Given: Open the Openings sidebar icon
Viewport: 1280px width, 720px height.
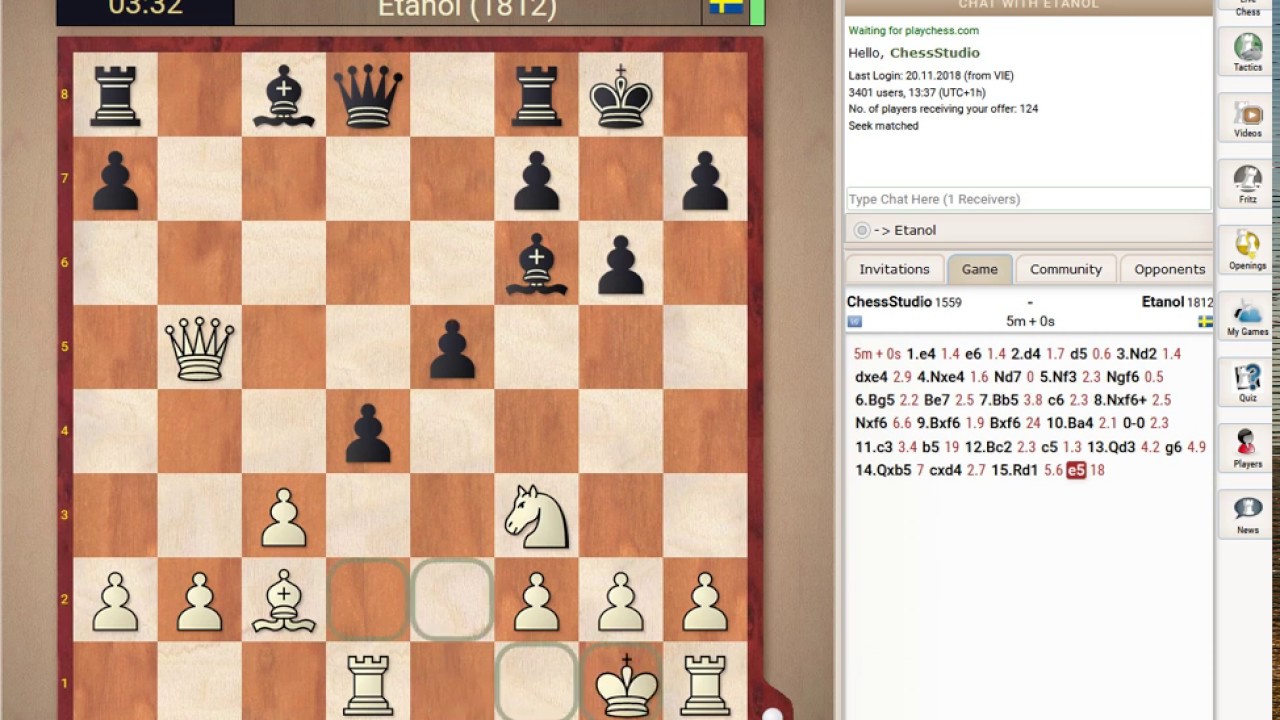Looking at the screenshot, I should click(x=1247, y=251).
